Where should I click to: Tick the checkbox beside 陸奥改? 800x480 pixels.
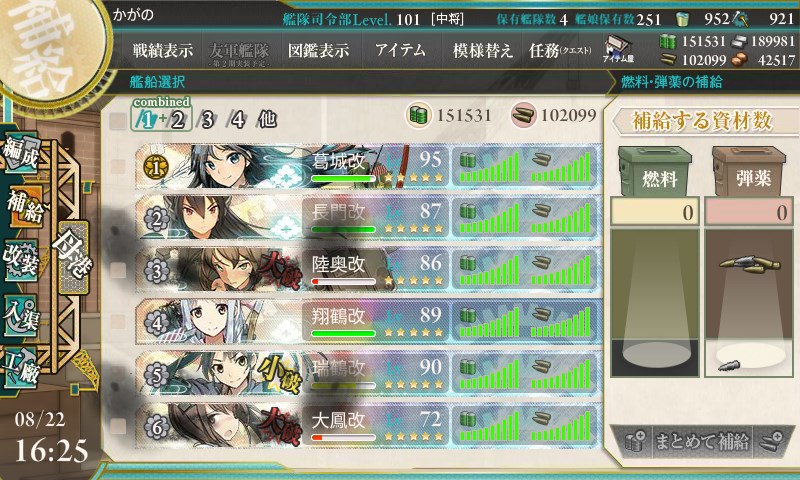[x=118, y=270]
